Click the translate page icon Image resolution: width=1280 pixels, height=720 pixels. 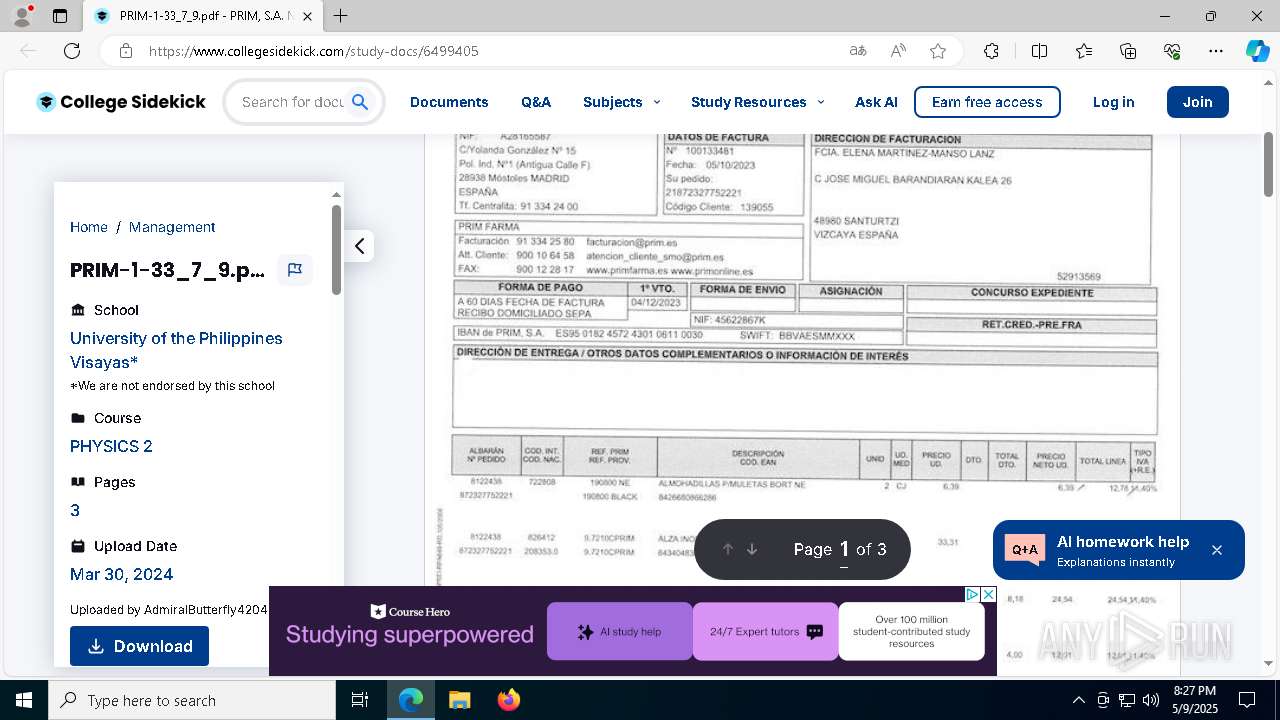[858, 51]
